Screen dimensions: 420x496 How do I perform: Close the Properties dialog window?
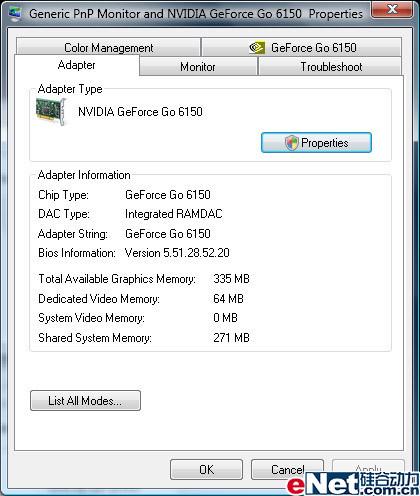click(x=393, y=9)
